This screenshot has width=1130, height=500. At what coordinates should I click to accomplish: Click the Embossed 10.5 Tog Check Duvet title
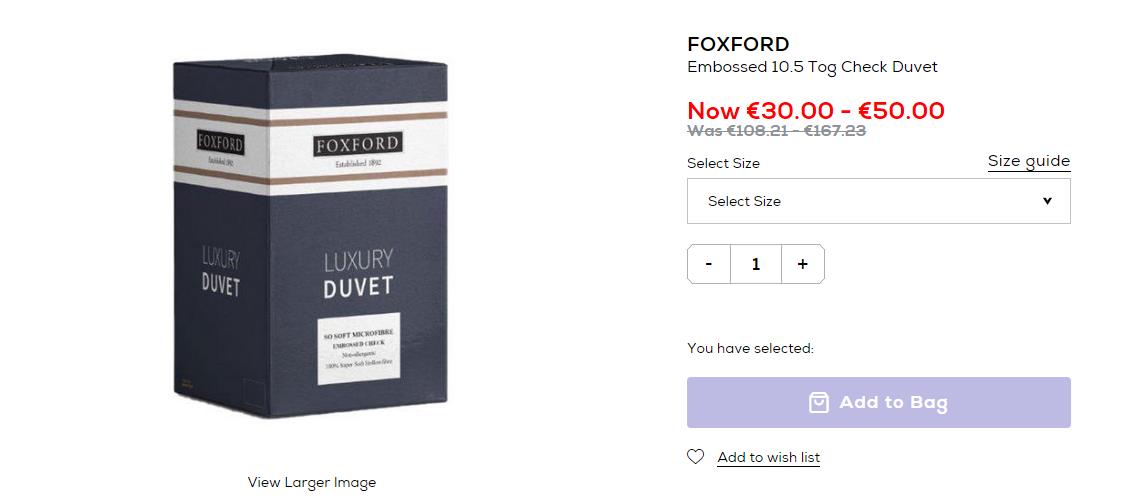click(x=812, y=67)
